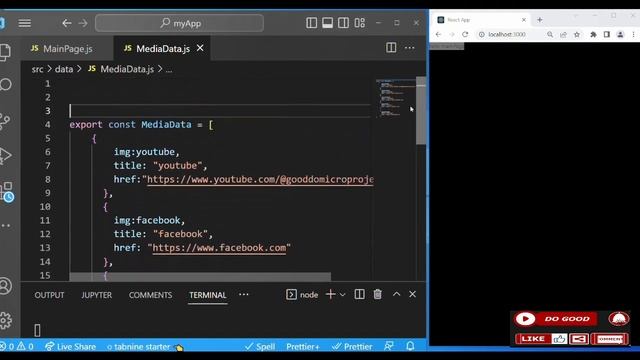Viewport: 640px width, 360px height.
Task: Open the browser extensions puzzle icon
Action: pyautogui.click(x=593, y=35)
